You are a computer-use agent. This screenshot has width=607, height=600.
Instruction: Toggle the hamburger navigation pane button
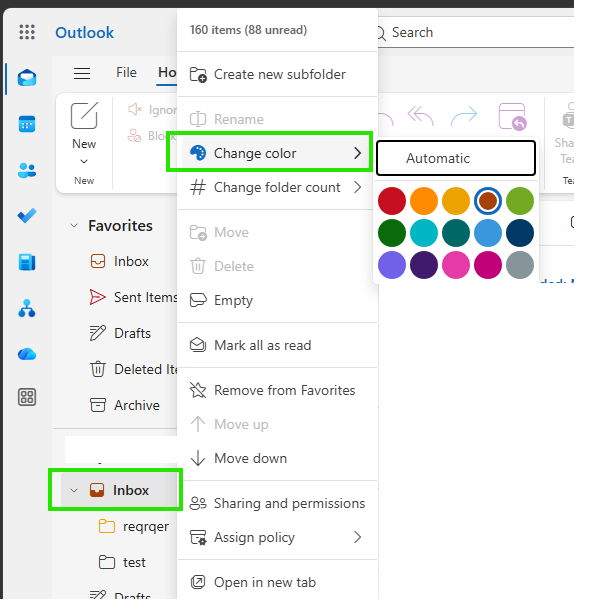tap(82, 73)
